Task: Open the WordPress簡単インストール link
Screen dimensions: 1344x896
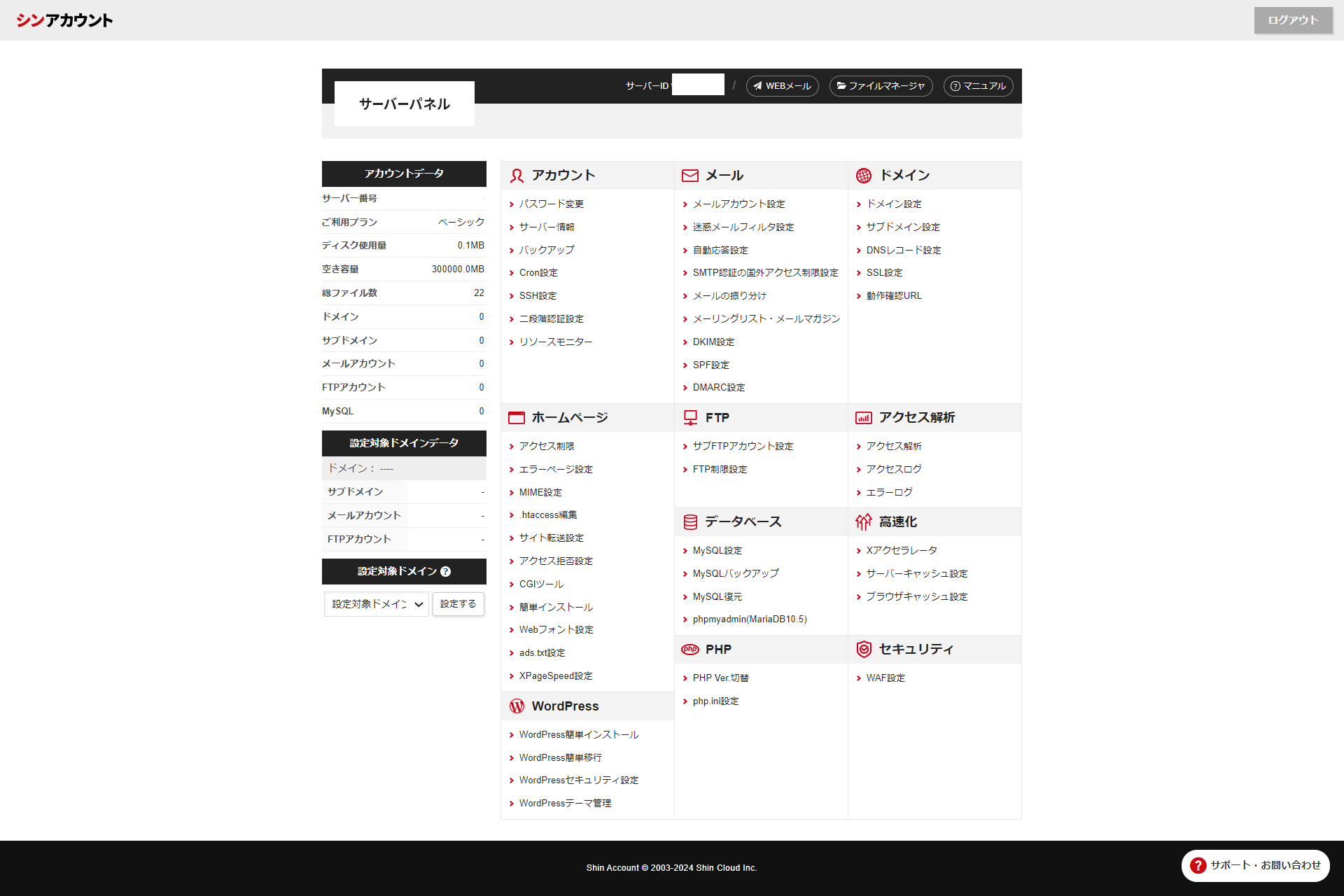Action: coord(578,735)
